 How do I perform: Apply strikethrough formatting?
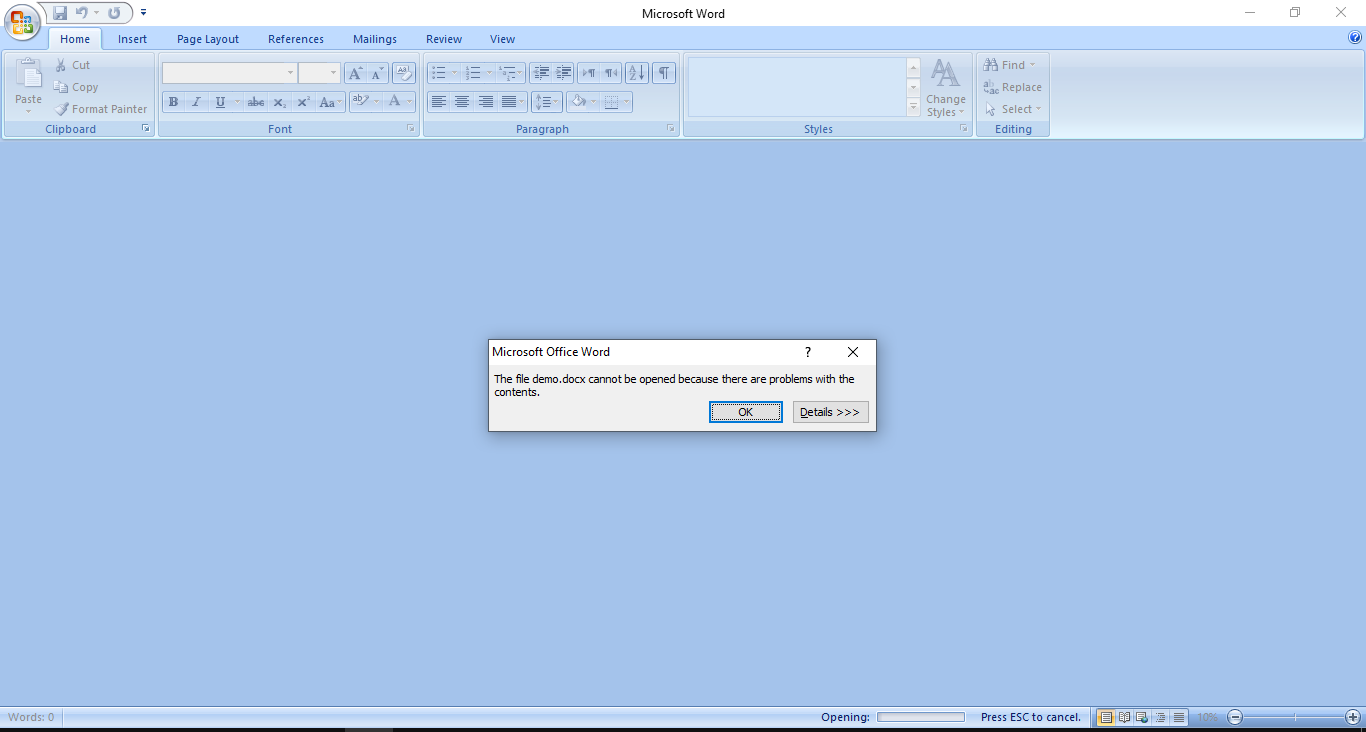[x=255, y=101]
